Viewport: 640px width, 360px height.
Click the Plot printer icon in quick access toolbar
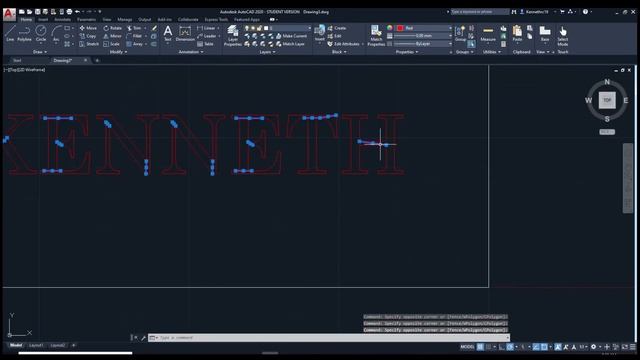[69, 12]
